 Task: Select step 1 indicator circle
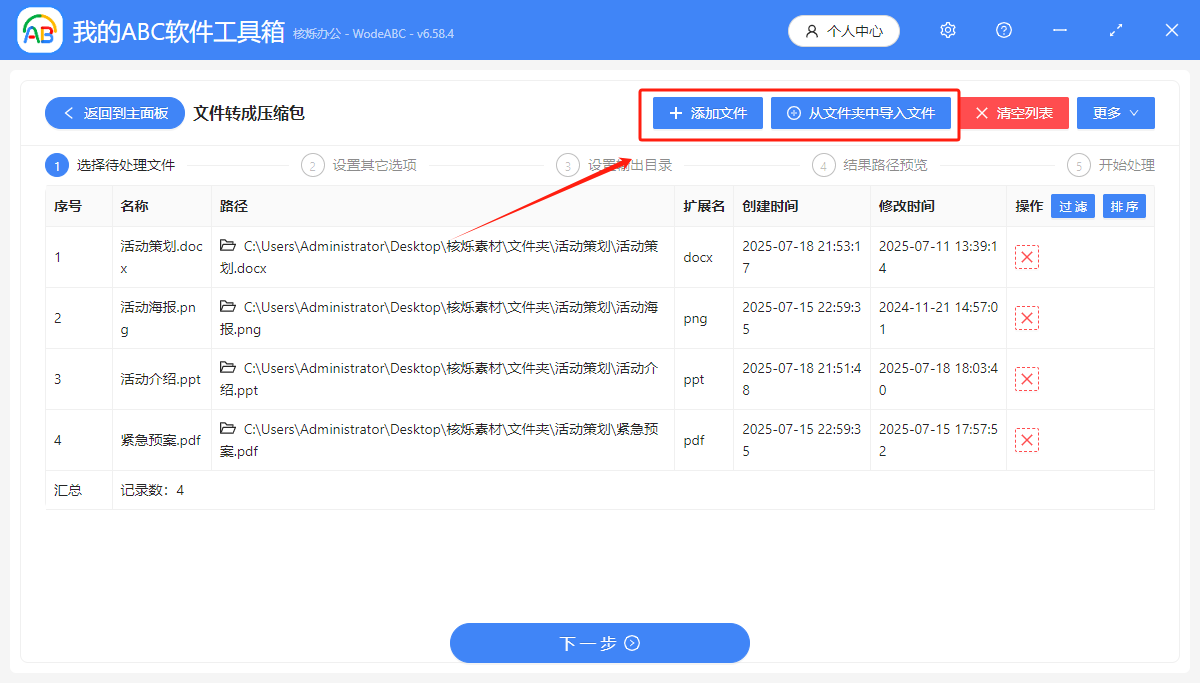57,165
